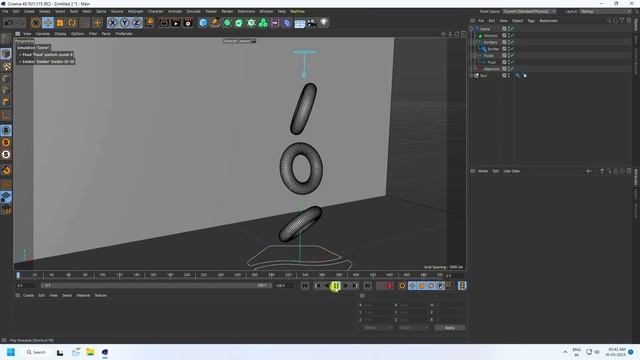640x360 pixels.
Task: Collapse the Fluids group in Object Manager
Action: click(x=475, y=56)
